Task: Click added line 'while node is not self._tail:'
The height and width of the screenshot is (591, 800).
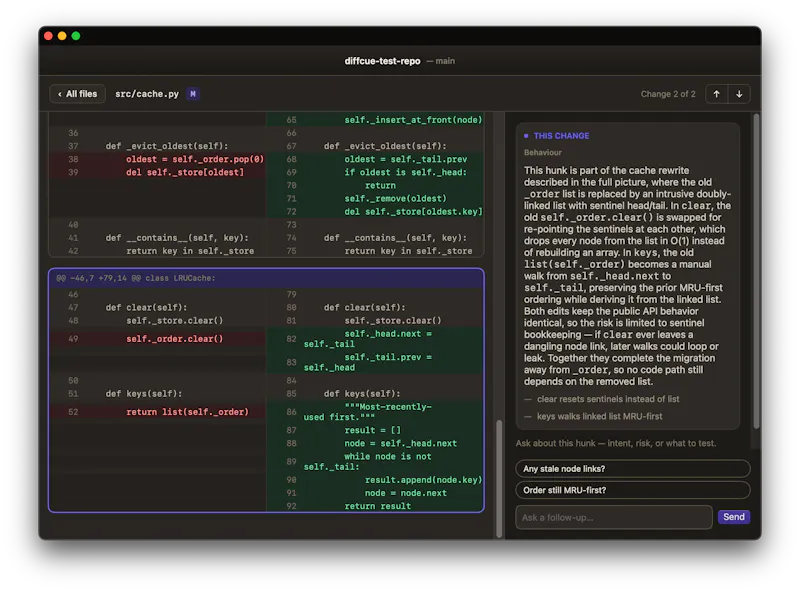Action: 368,461
